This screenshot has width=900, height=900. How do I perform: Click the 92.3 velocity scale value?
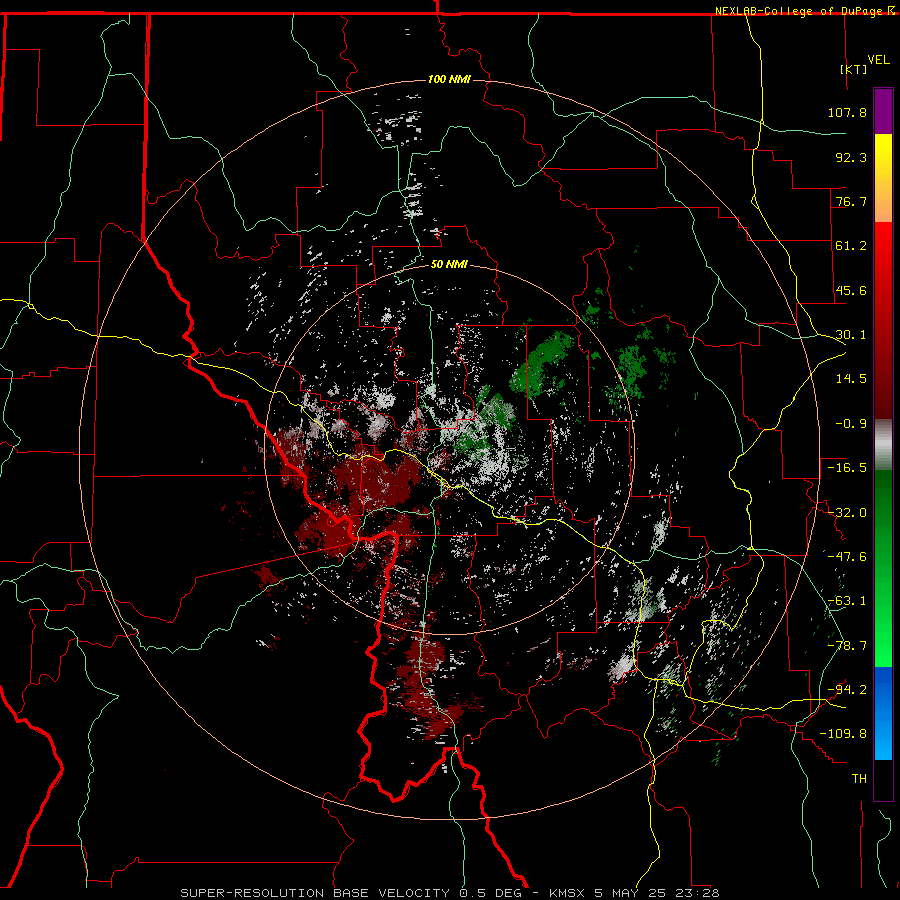(x=851, y=157)
